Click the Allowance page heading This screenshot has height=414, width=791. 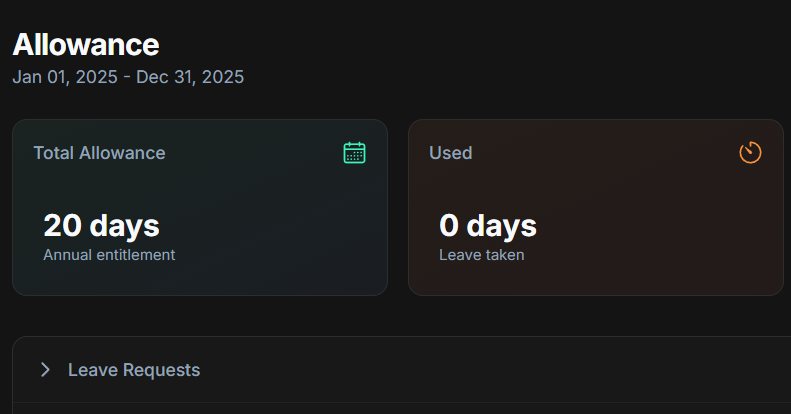86,44
